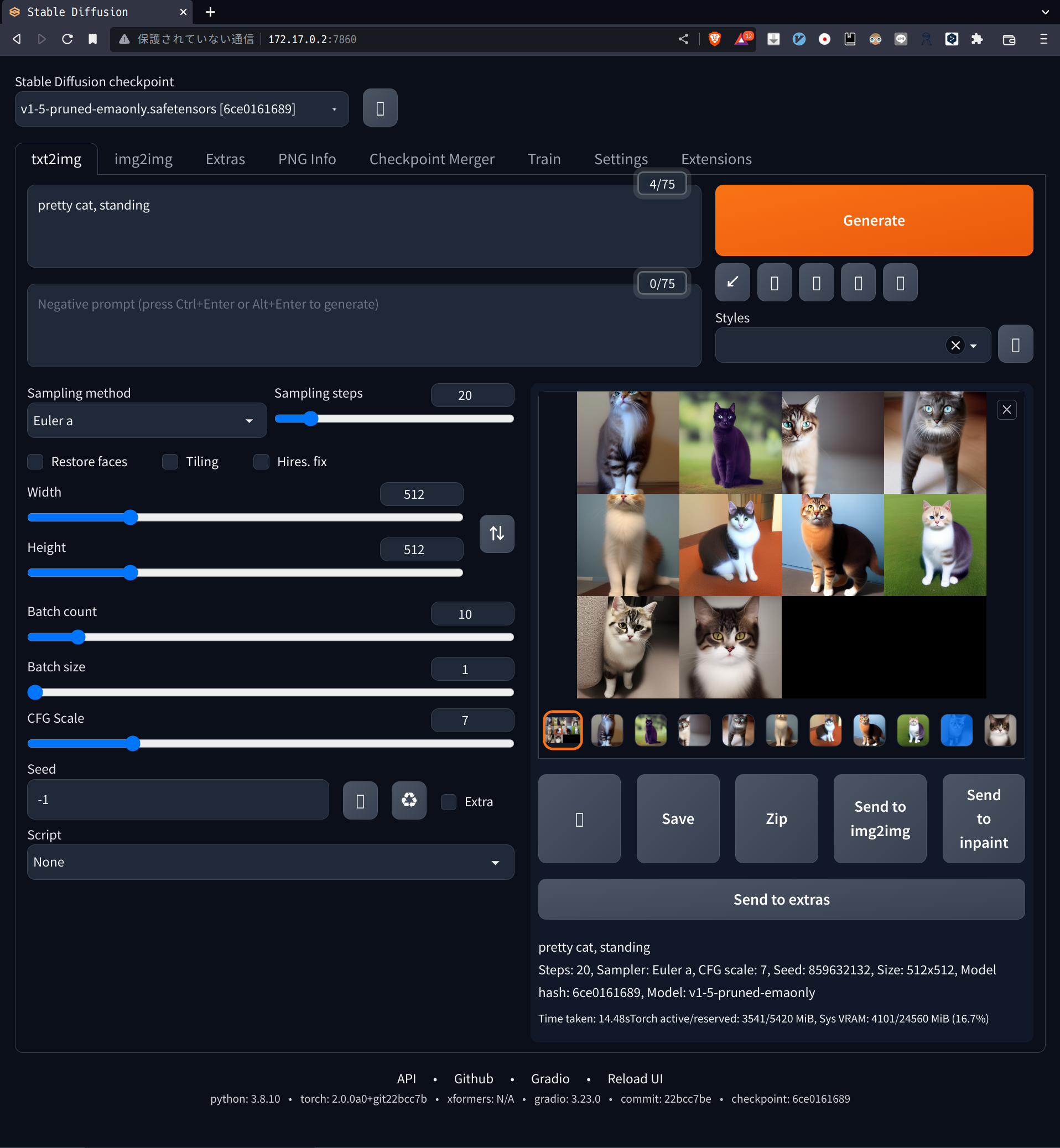Open the output images folder icon
This screenshot has height=1148, width=1060.
point(579,819)
